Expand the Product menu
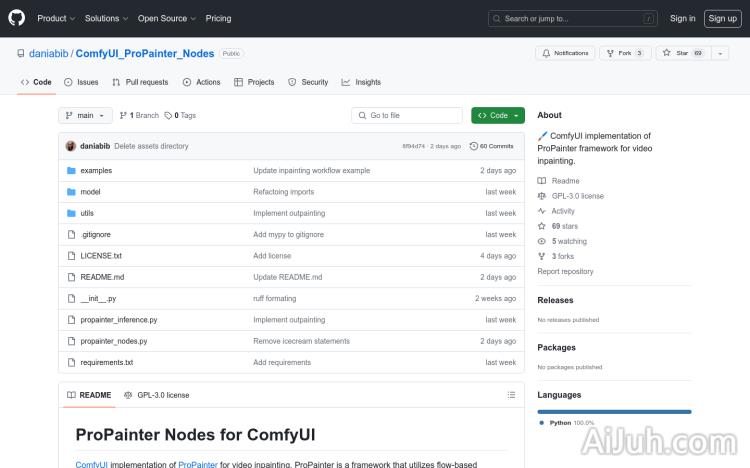 click(x=56, y=18)
